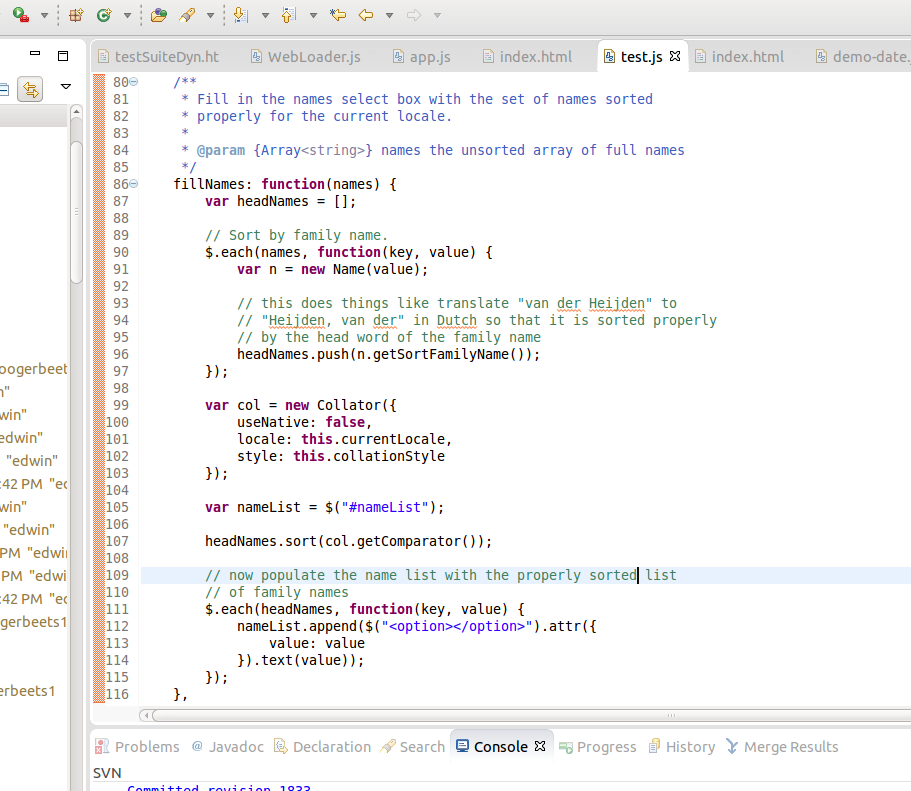Click the New Java Package icon
The width and height of the screenshot is (911, 791).
[77, 15]
